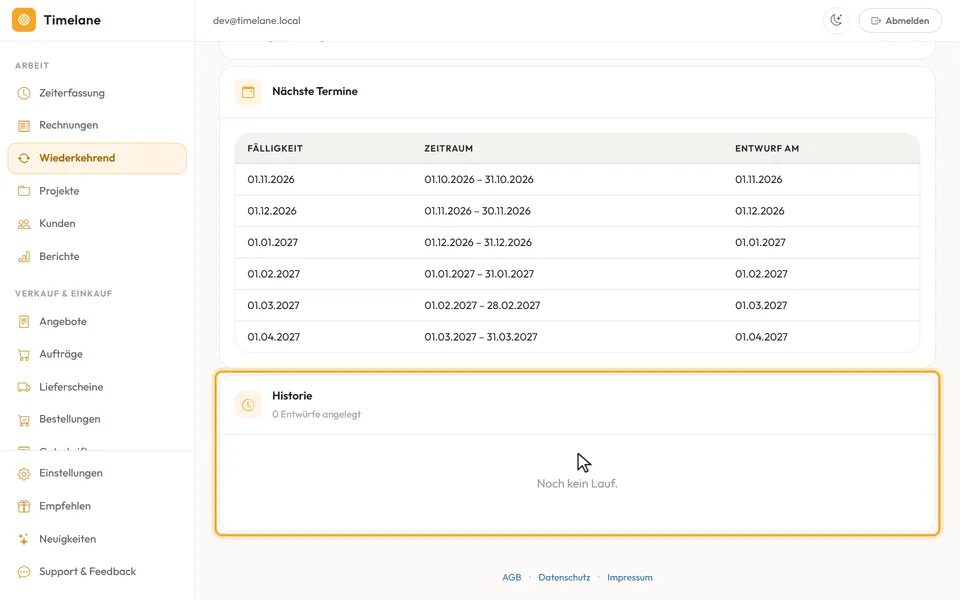Click the Angebote document icon
Image resolution: width=960 pixels, height=600 pixels.
24,321
